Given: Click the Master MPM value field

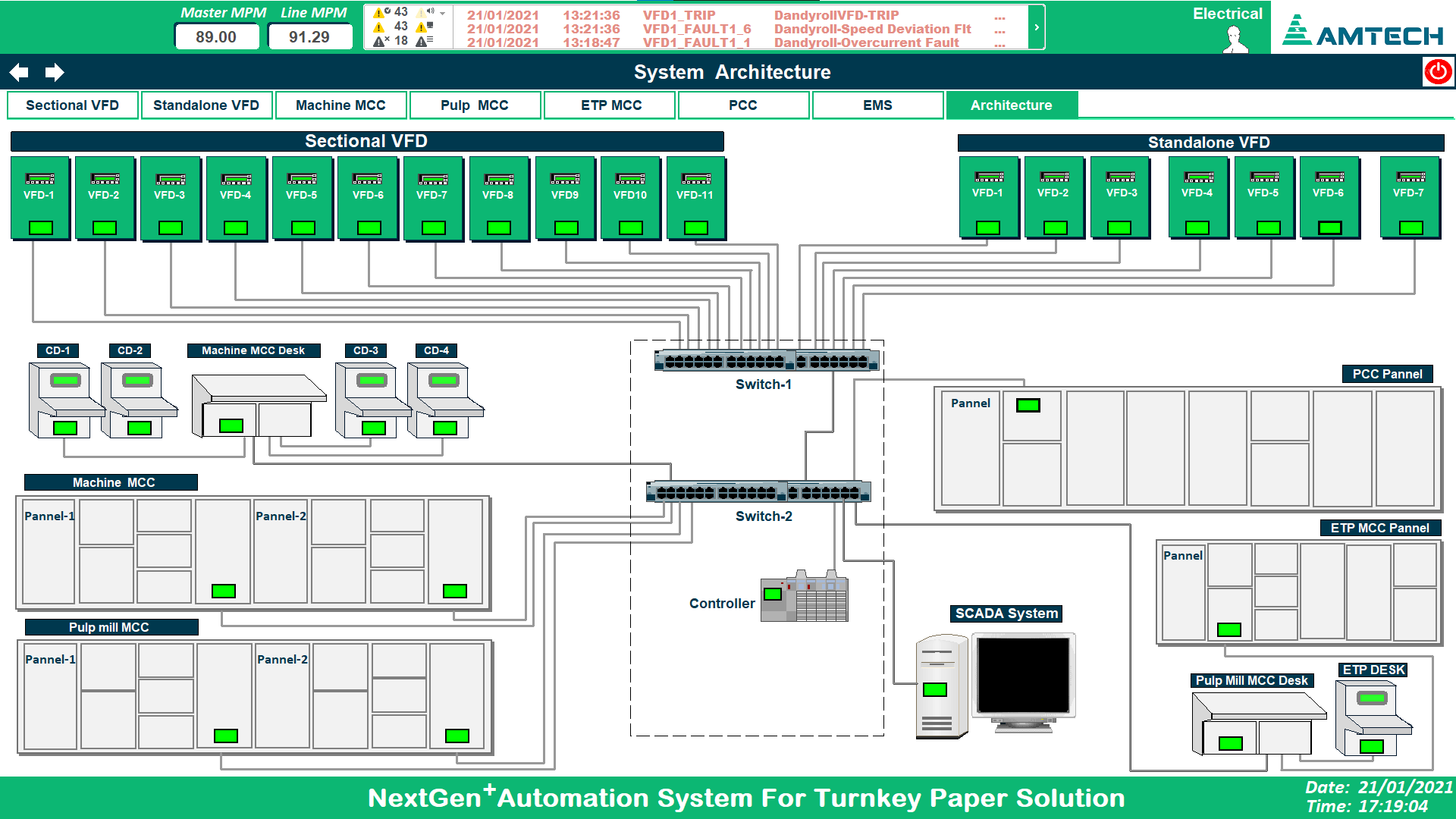Looking at the screenshot, I should (x=216, y=36).
